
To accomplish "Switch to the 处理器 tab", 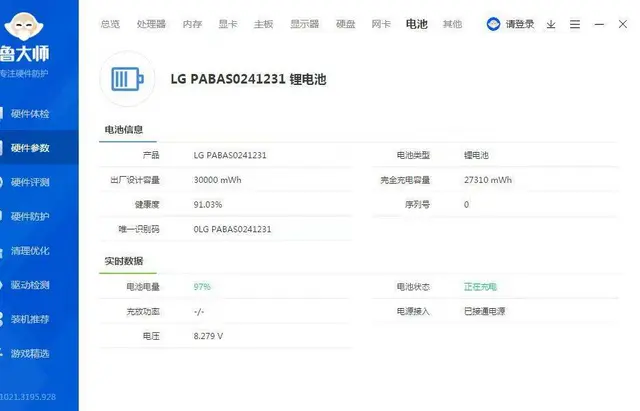I will click(x=151, y=24).
